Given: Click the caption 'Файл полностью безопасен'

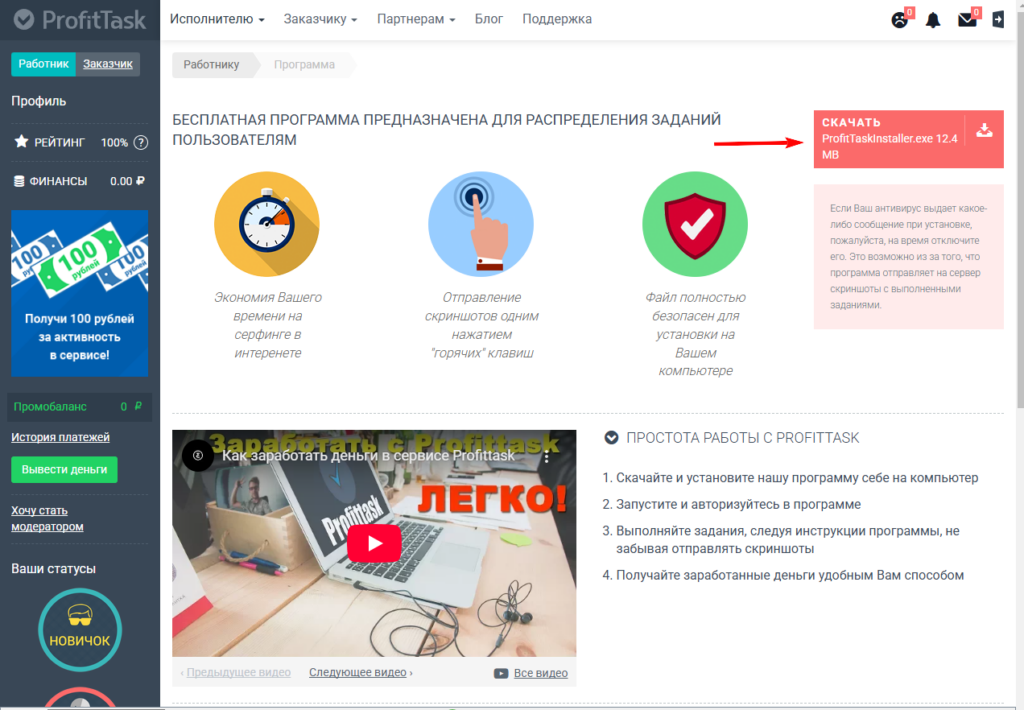Looking at the screenshot, I should point(696,334).
